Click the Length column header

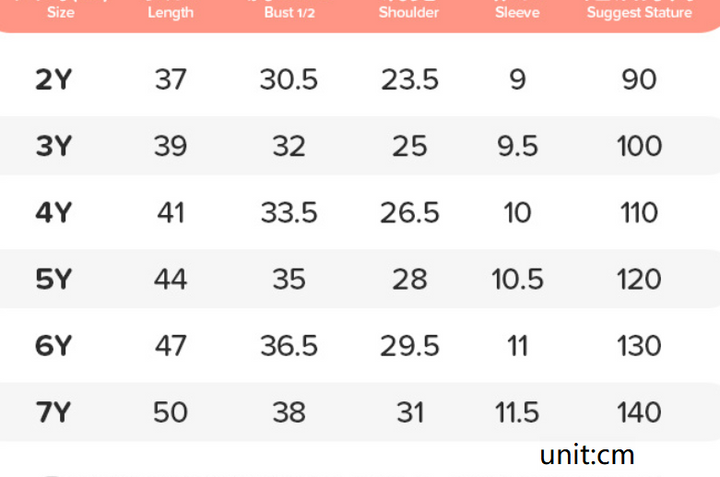[170, 13]
